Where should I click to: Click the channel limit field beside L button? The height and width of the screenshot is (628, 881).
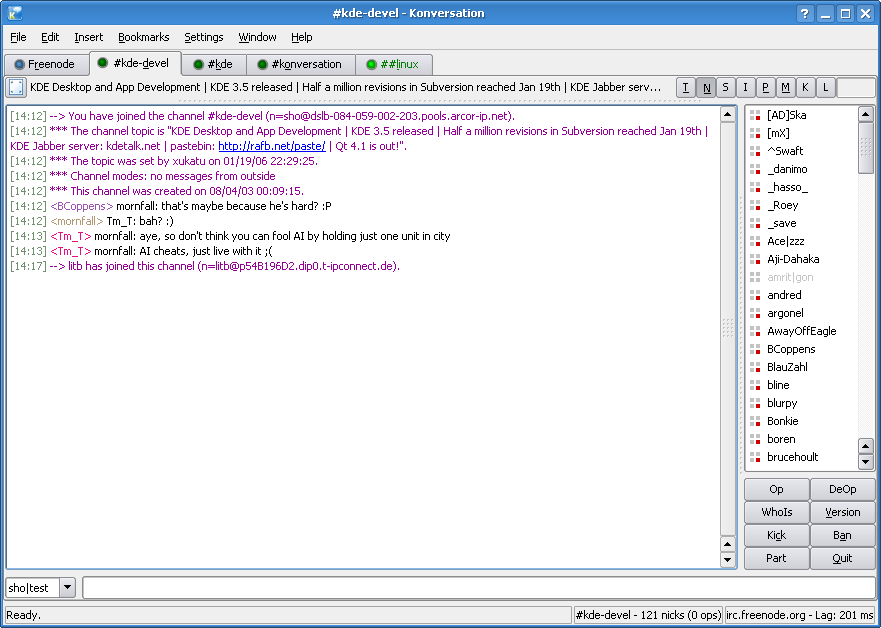pyautogui.click(x=856, y=88)
